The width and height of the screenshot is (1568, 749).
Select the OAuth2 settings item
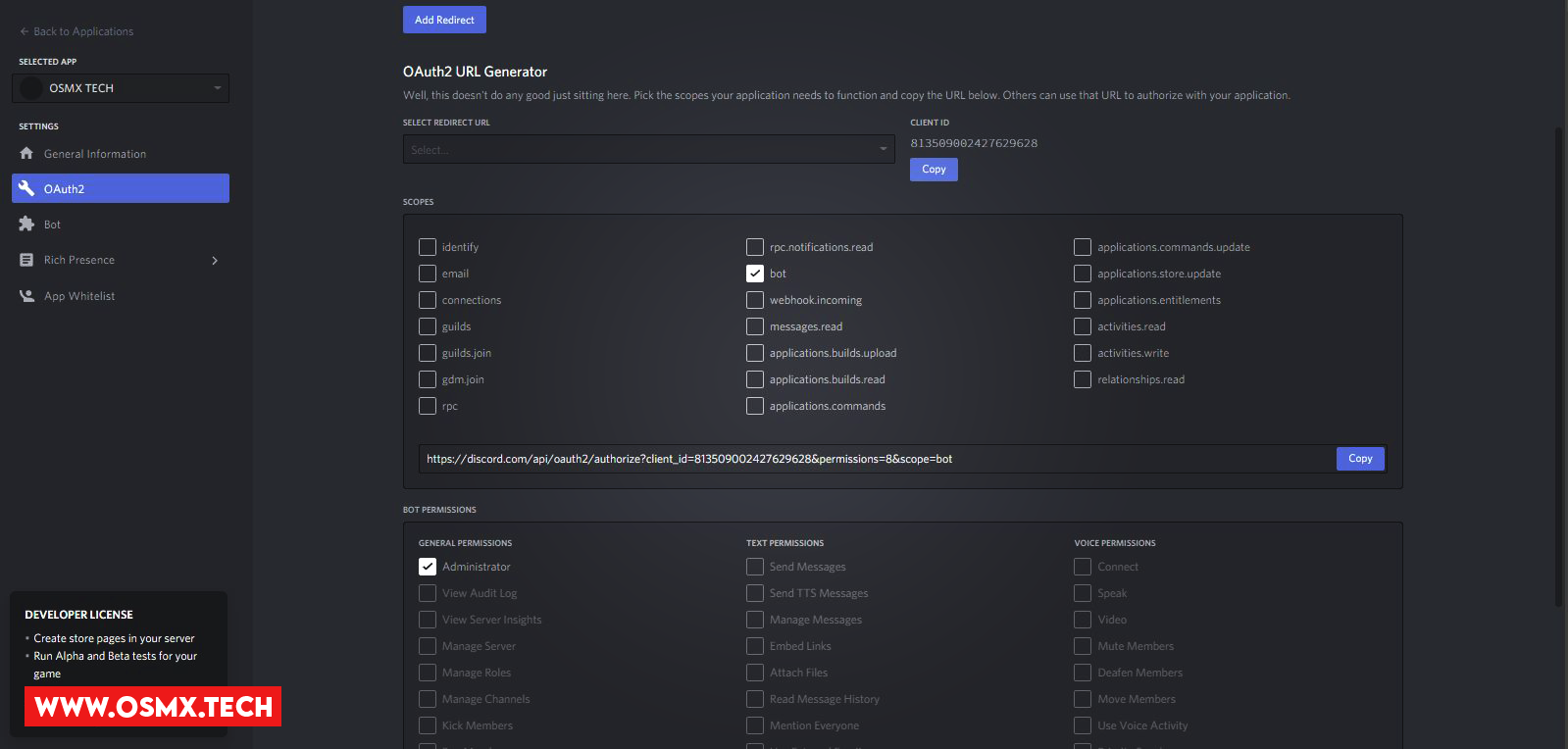tap(121, 188)
